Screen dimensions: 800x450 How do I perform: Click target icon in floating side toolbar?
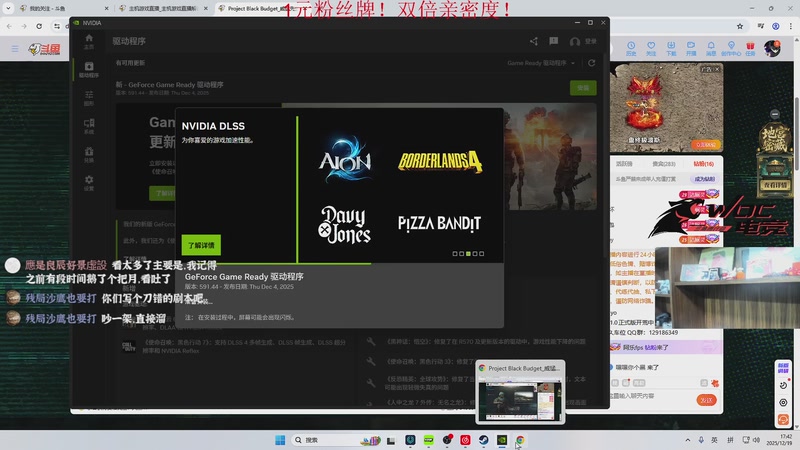783,403
